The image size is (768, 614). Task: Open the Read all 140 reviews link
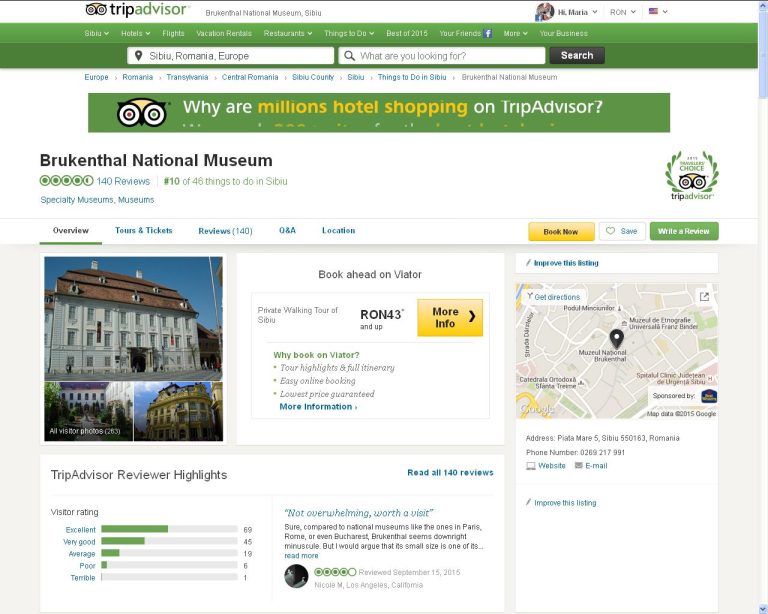click(x=450, y=472)
